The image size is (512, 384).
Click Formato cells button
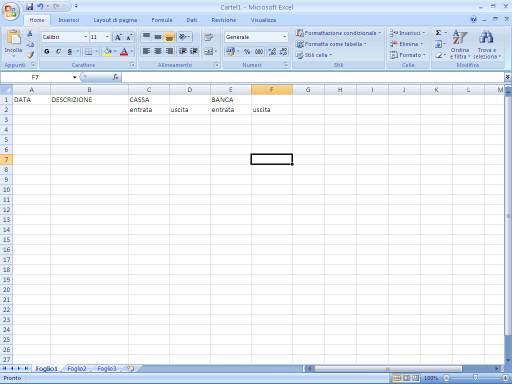pyautogui.click(x=408, y=55)
